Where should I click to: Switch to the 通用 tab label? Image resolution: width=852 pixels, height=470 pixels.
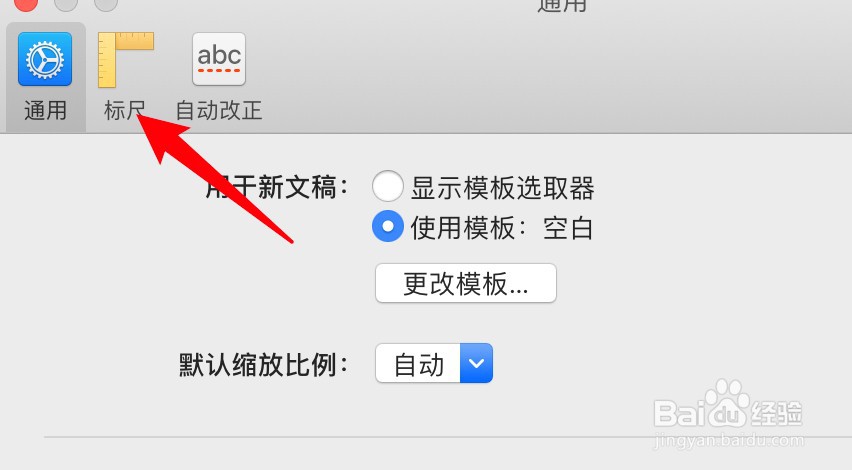(46, 110)
